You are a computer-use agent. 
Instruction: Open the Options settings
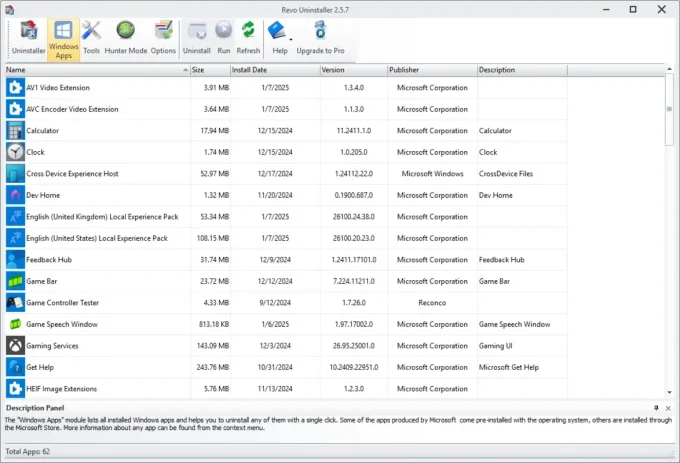(163, 38)
